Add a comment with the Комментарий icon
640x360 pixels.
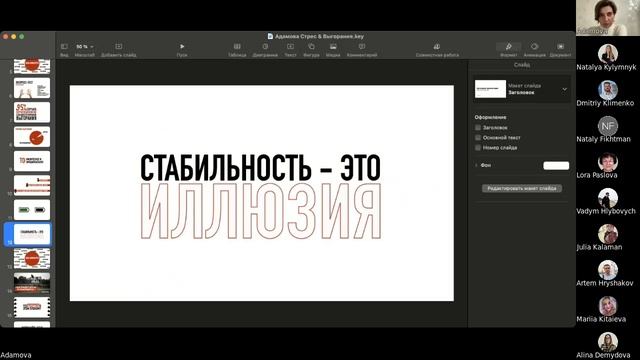click(362, 47)
